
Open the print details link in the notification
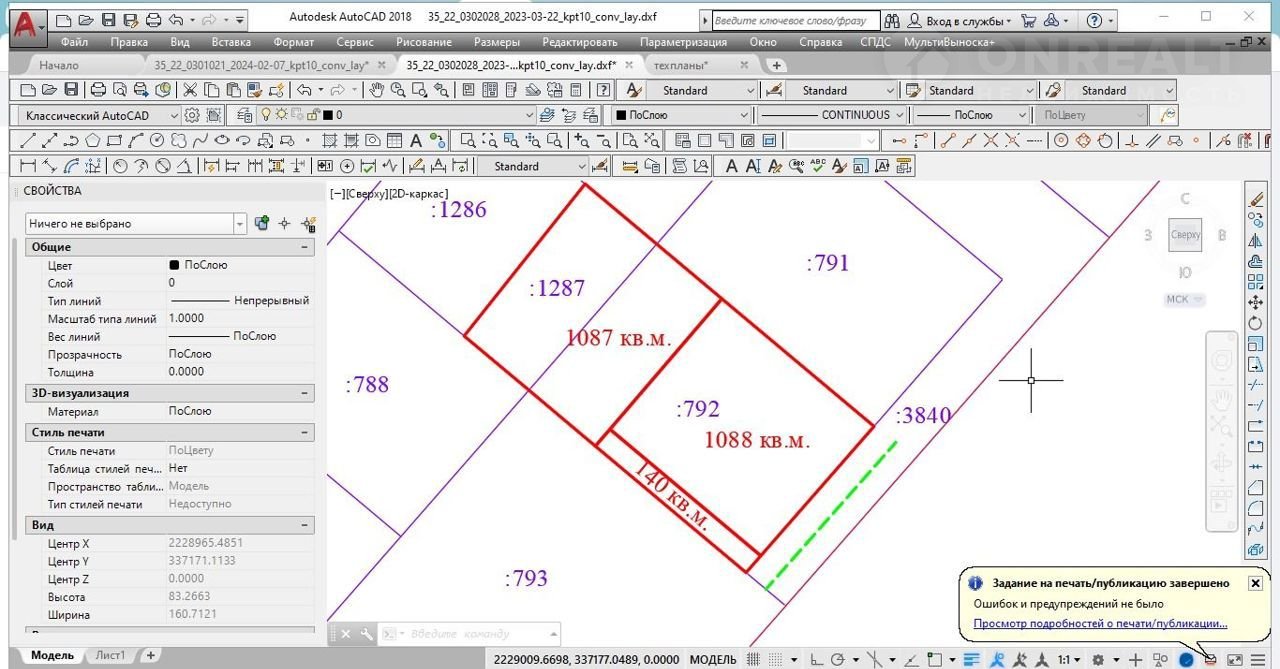click(x=1100, y=623)
